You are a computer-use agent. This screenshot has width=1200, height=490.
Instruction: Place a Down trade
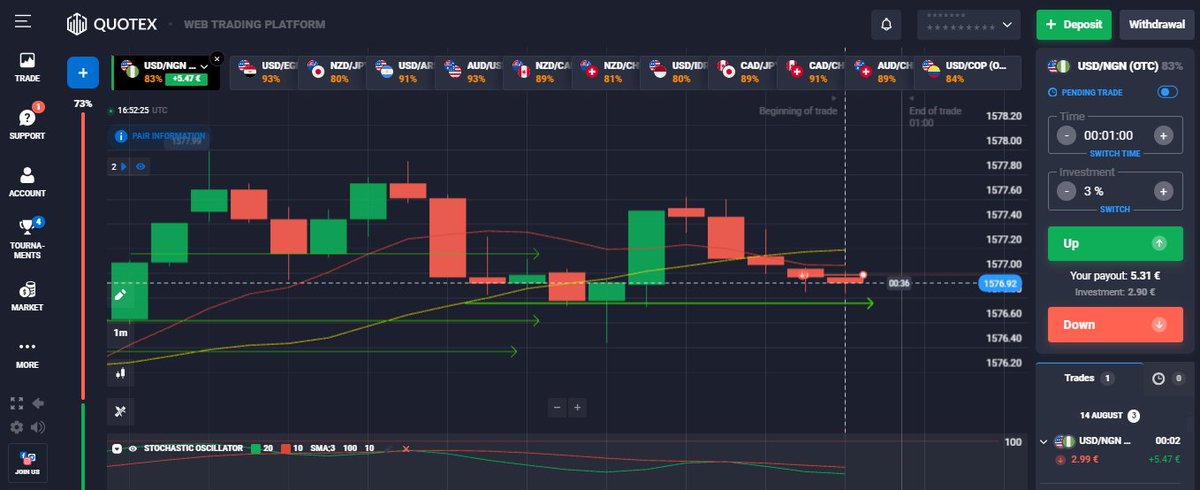[1116, 324]
